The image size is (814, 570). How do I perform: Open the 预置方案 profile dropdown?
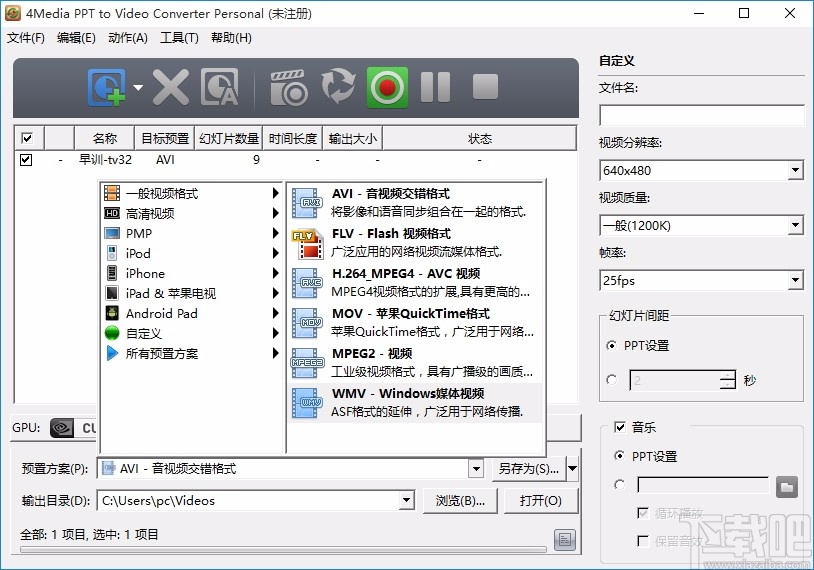pyautogui.click(x=476, y=469)
